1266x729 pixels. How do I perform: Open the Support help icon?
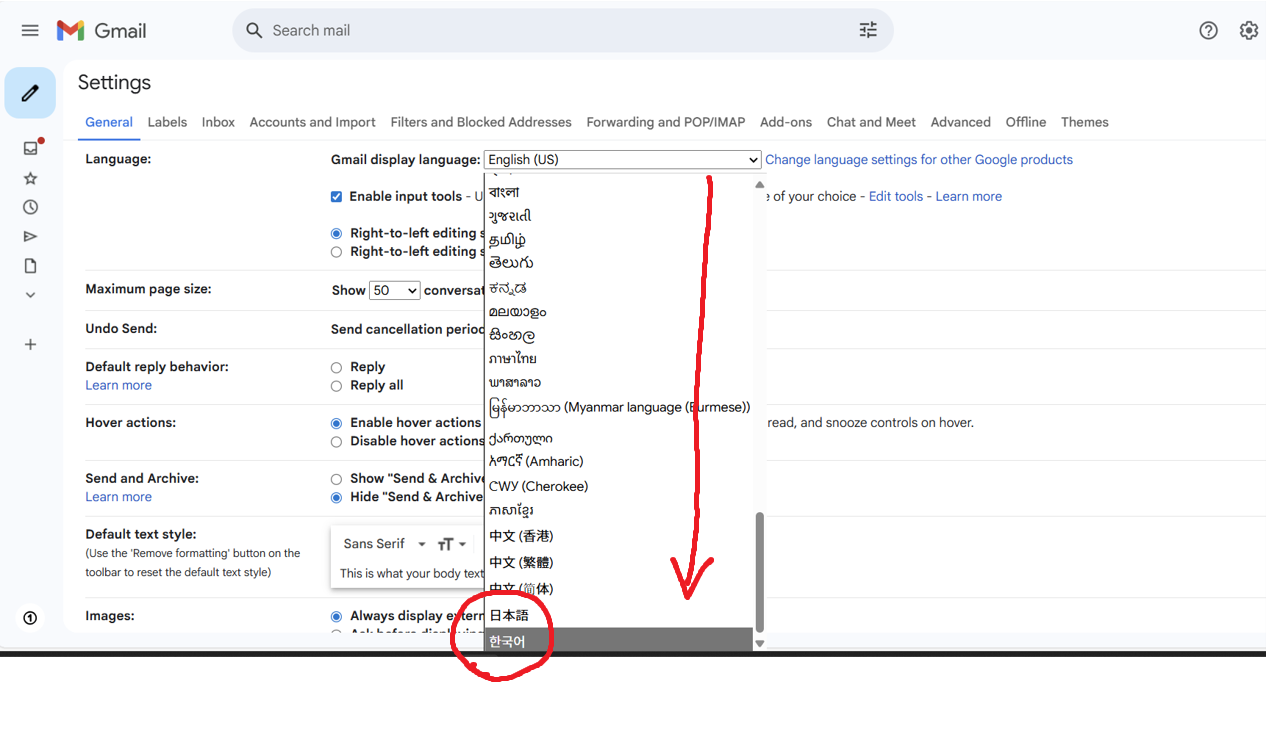click(1208, 30)
